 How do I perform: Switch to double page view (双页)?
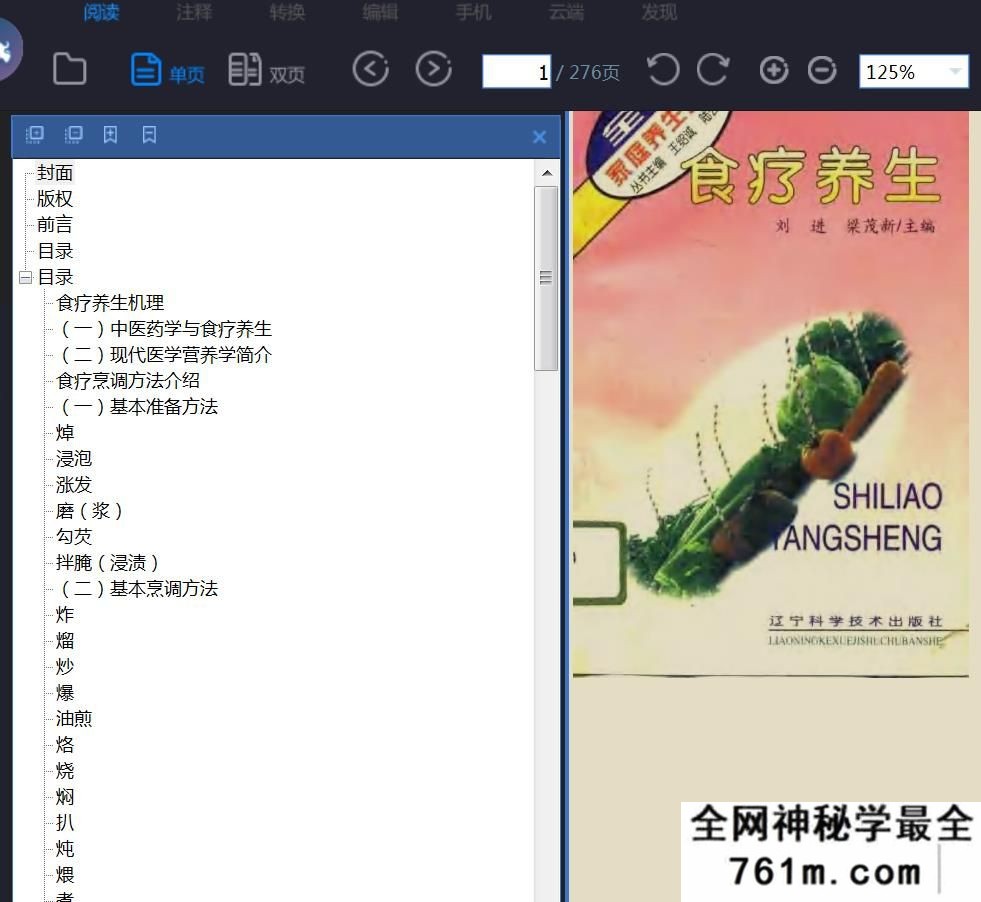267,69
